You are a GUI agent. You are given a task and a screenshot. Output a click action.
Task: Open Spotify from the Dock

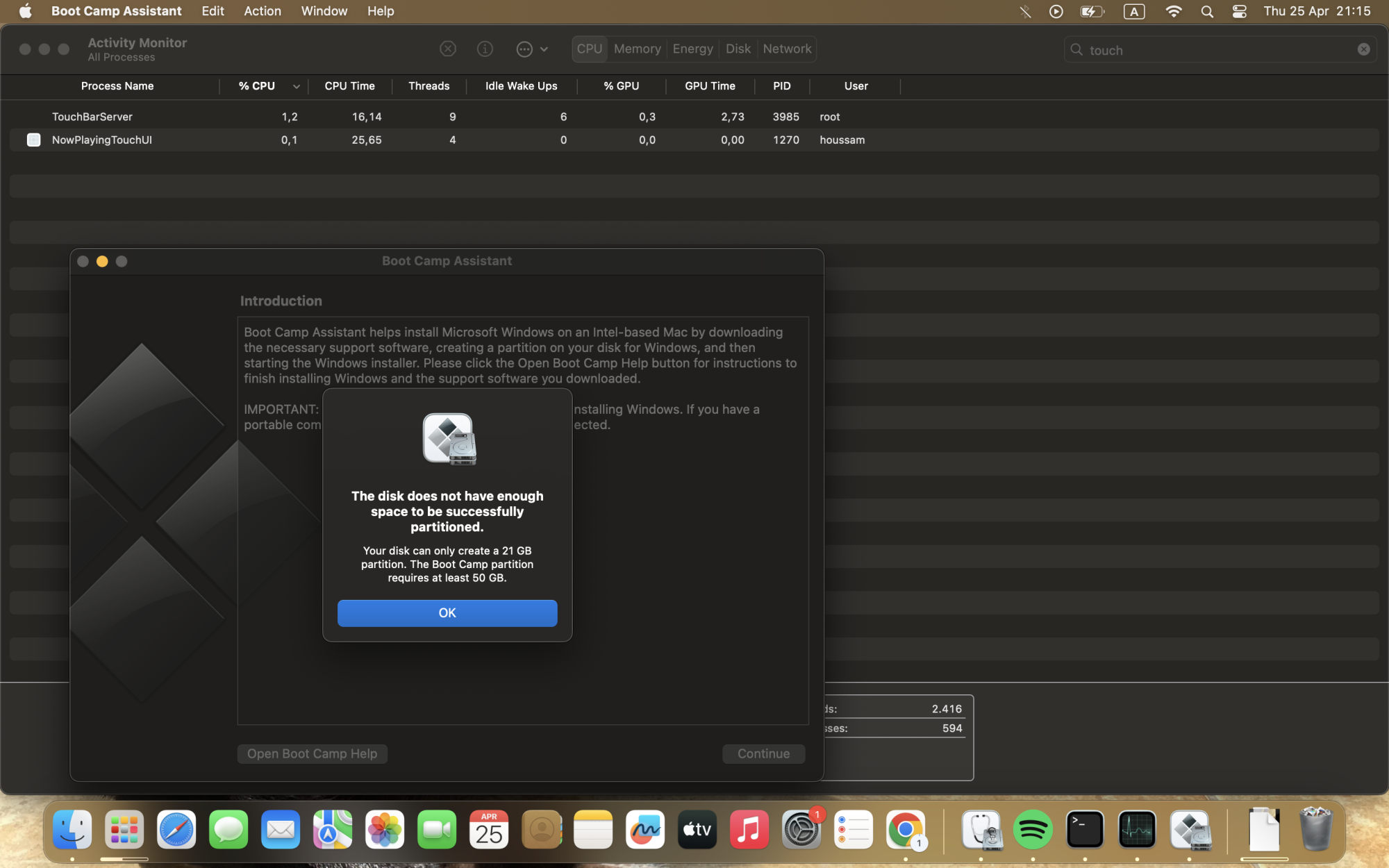(1032, 829)
